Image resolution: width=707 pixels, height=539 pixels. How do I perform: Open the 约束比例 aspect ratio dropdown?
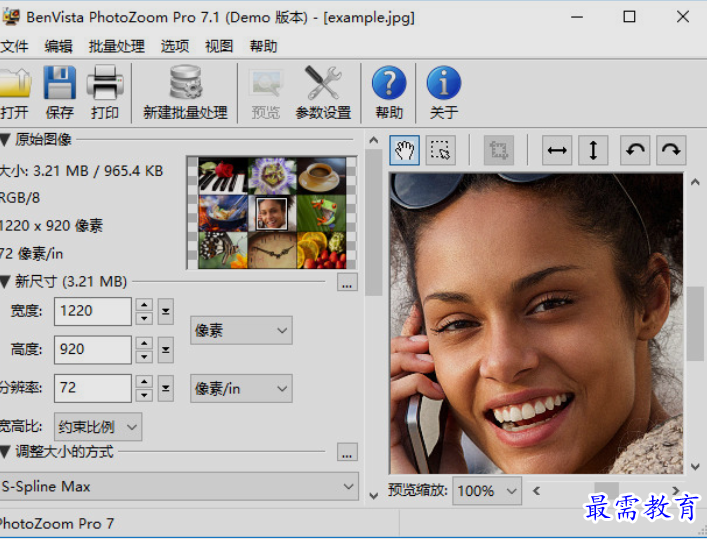click(98, 427)
